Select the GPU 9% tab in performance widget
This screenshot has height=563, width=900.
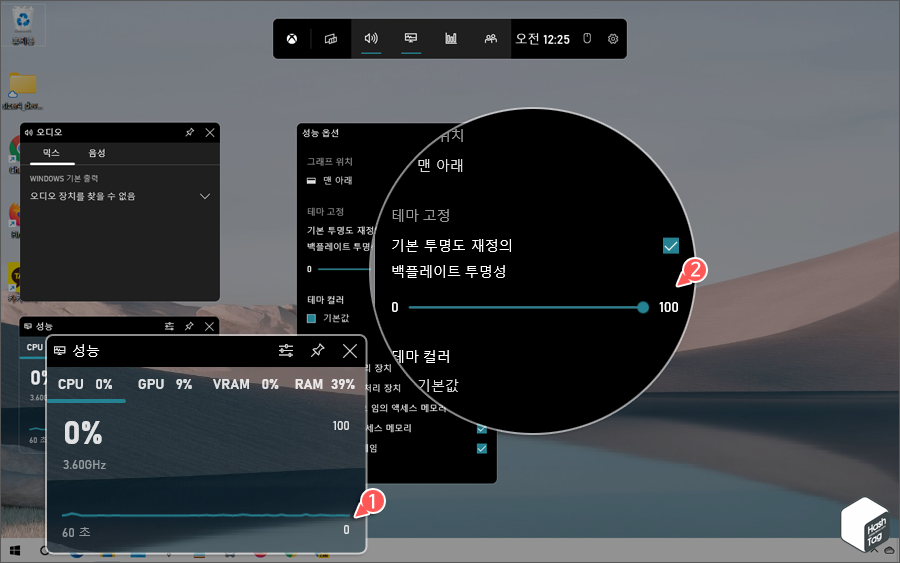point(165,384)
